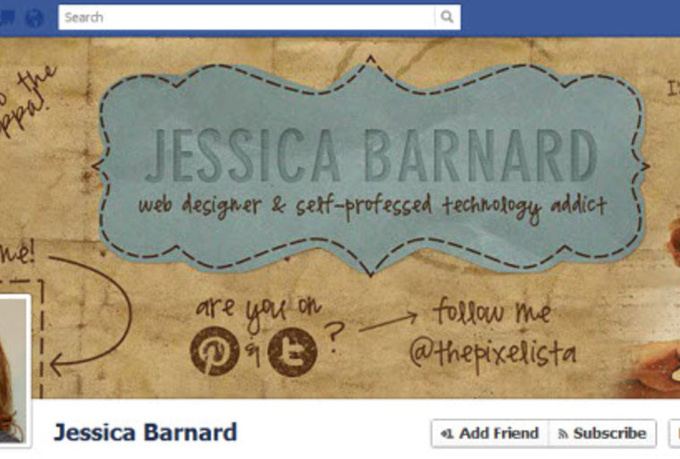This screenshot has height=459, width=680.
Task: Open the globe notifications icon
Action: click(x=34, y=18)
